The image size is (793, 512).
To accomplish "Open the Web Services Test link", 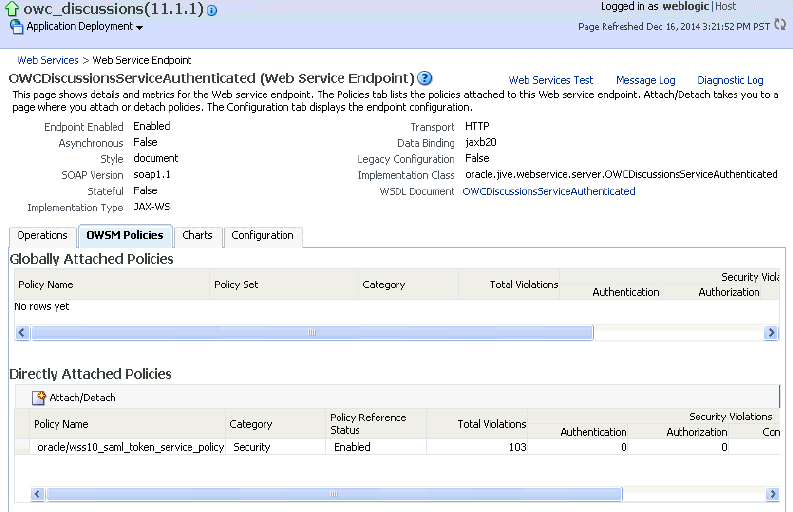I will pos(551,80).
